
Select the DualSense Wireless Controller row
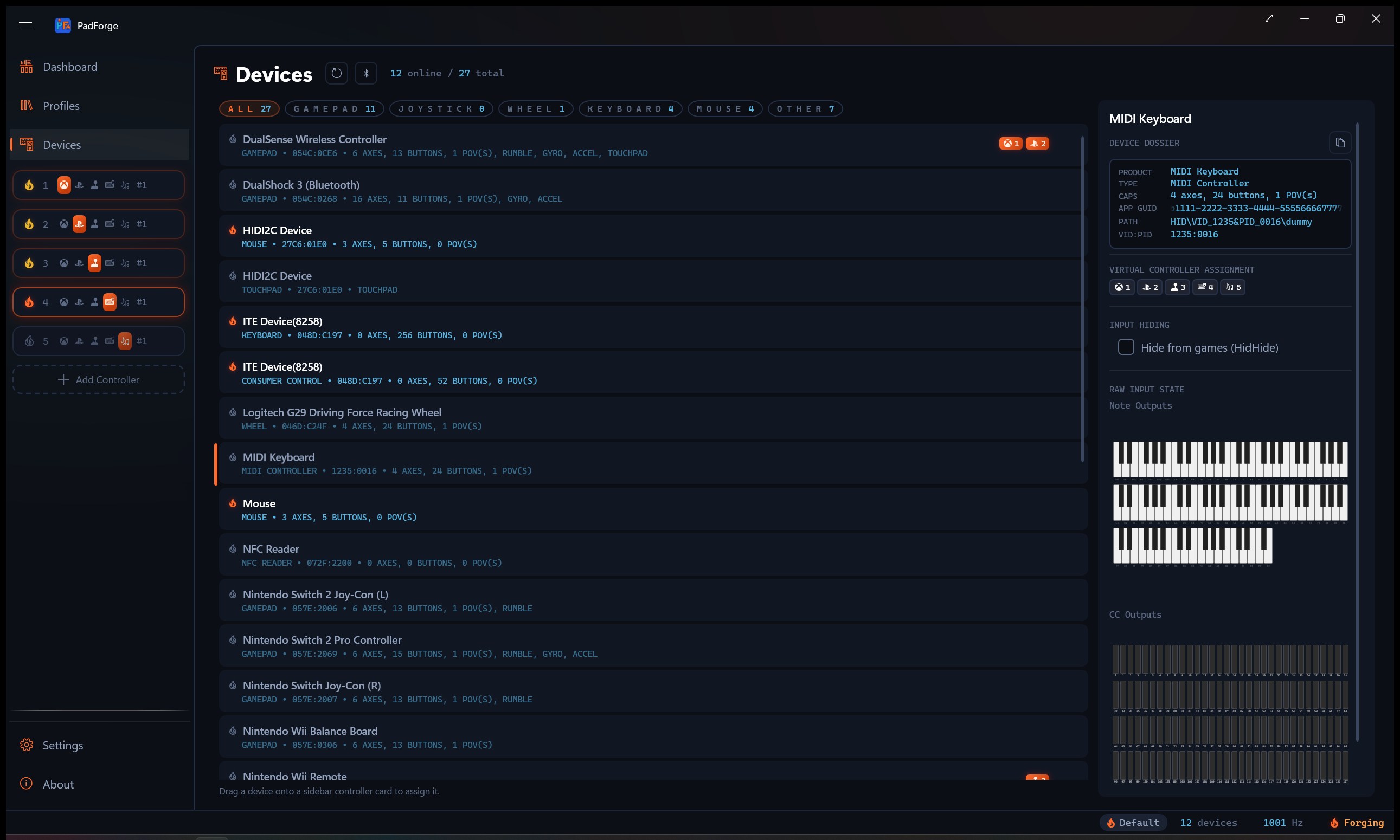click(x=653, y=145)
